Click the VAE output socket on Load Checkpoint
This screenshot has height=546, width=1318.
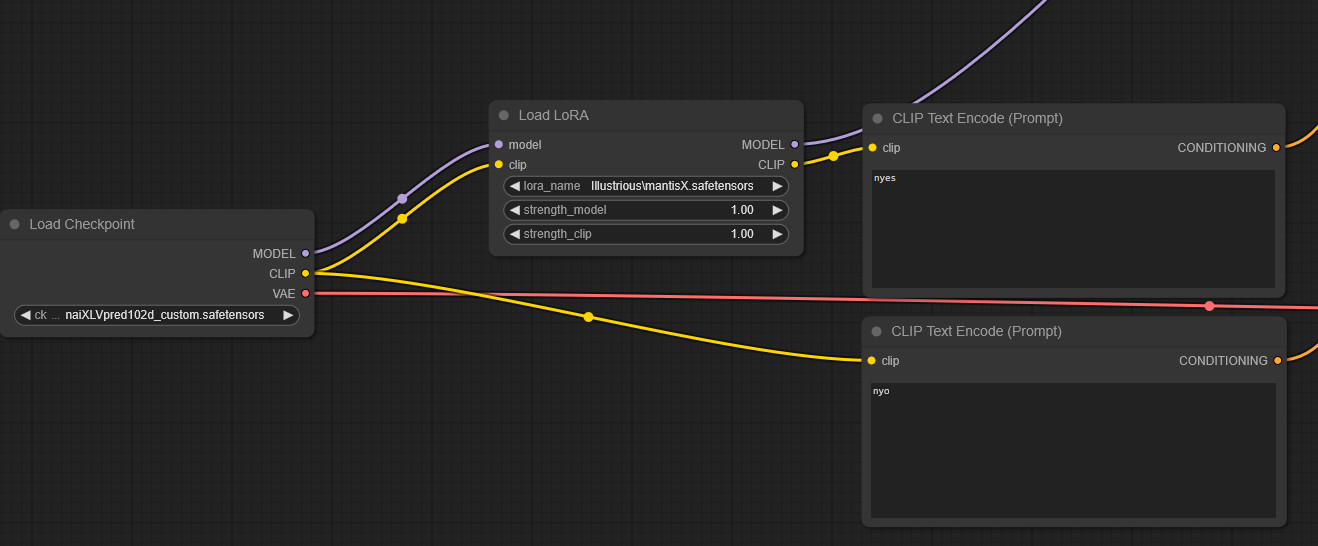305,293
